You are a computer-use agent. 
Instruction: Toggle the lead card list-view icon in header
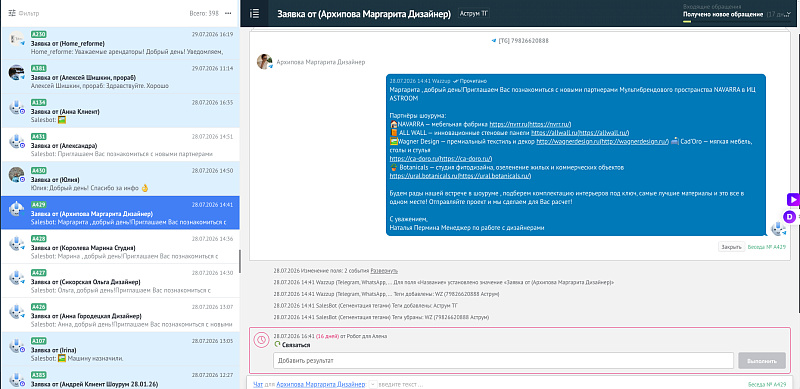tap(254, 14)
